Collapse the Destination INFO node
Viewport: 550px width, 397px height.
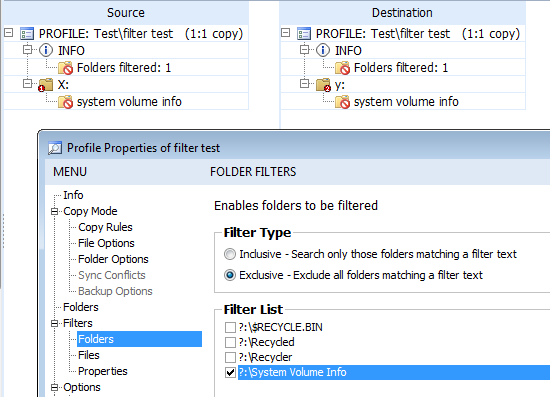click(304, 49)
